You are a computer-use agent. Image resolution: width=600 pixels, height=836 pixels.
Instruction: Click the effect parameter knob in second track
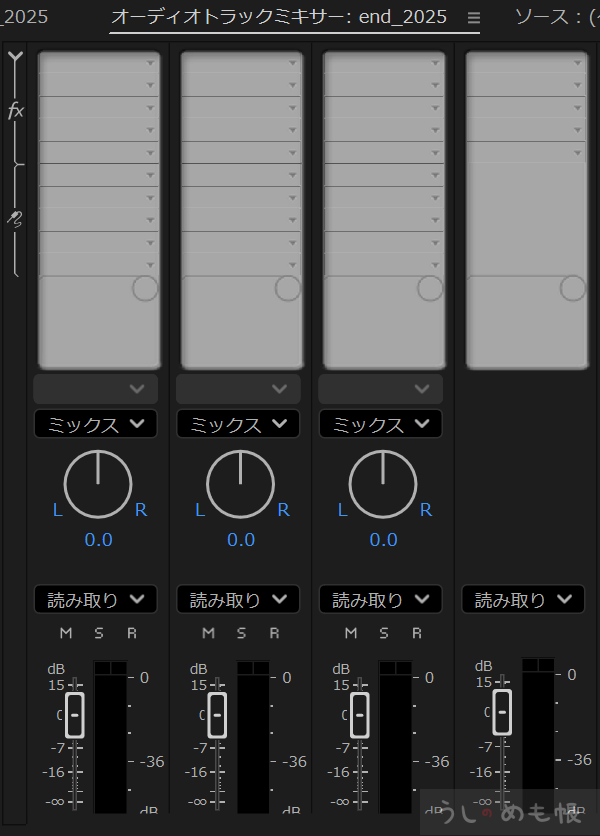(288, 288)
